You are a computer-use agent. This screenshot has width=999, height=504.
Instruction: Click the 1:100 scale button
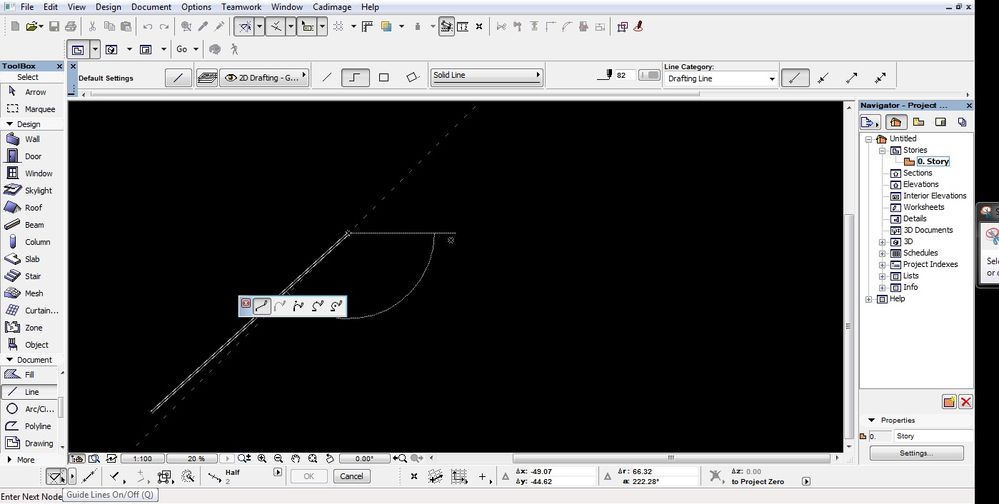(142, 458)
